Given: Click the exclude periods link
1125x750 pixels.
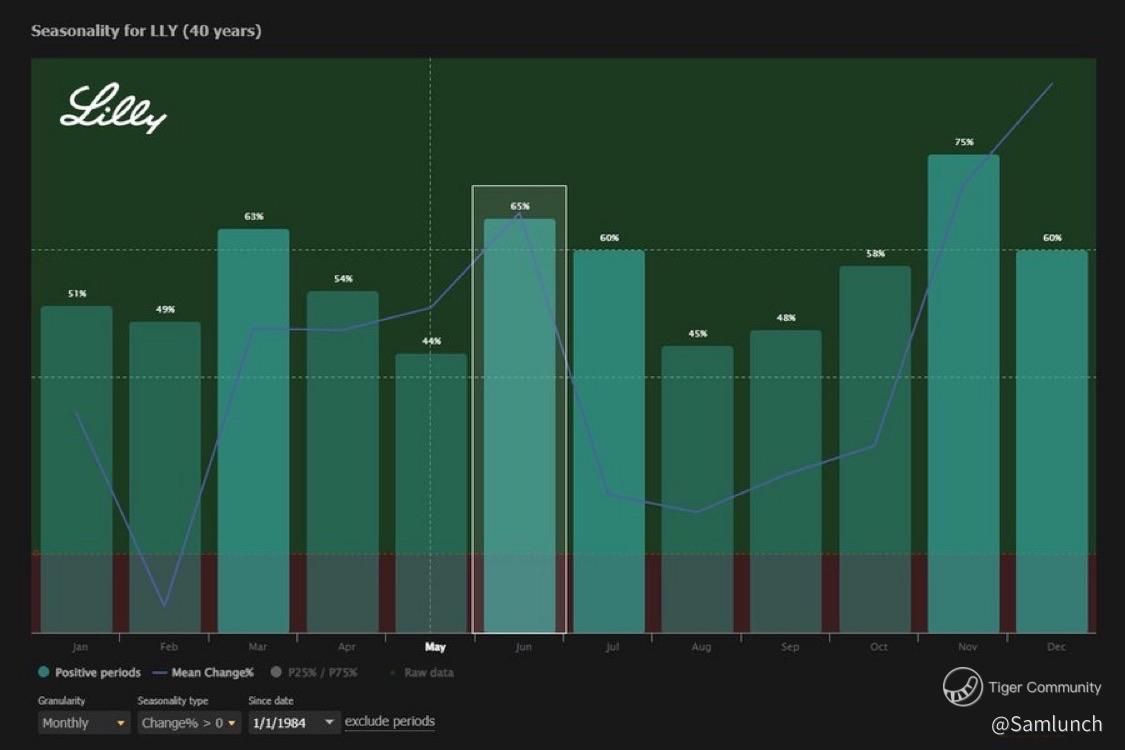Looking at the screenshot, I should click(x=390, y=721).
